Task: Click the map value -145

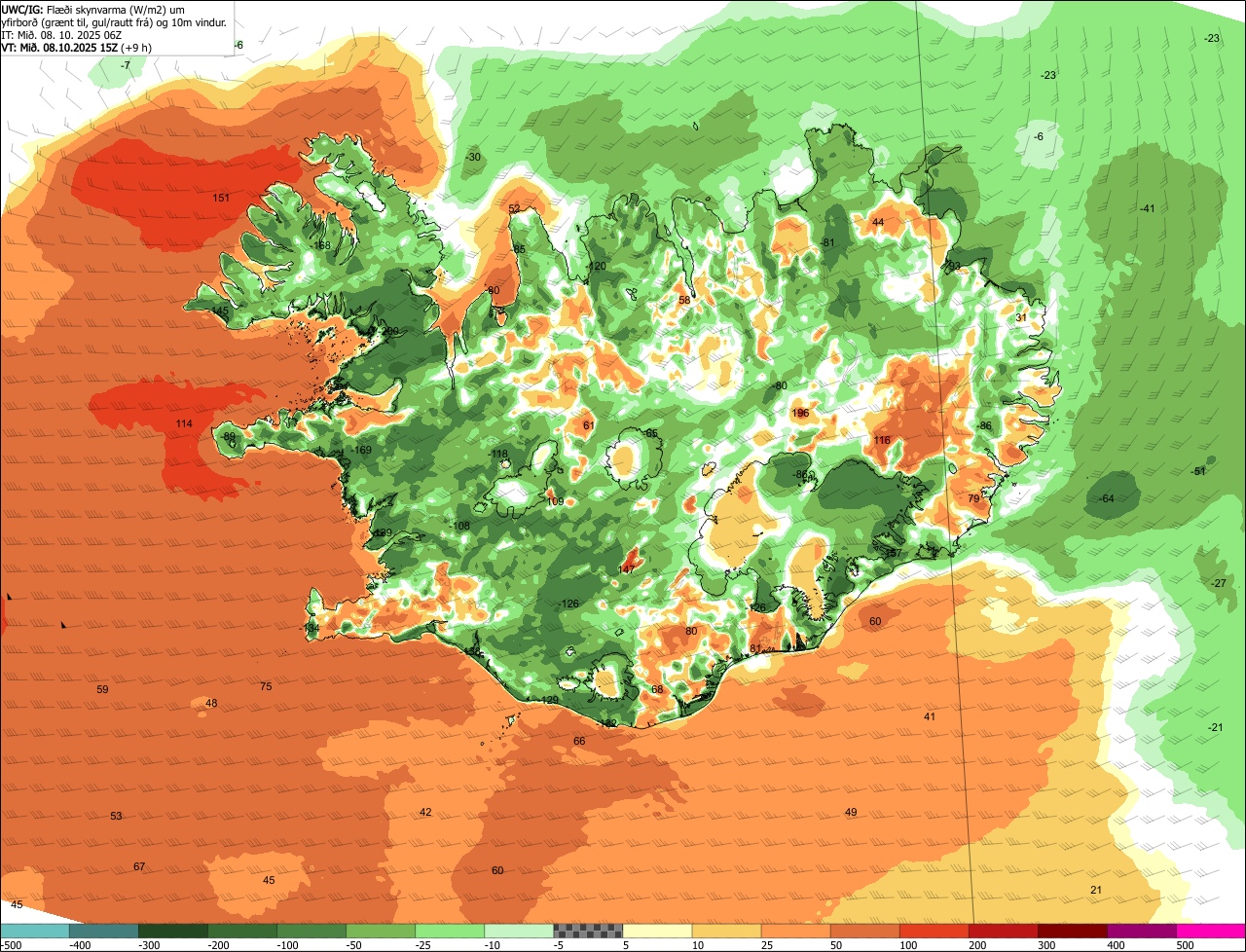Action: tap(220, 311)
